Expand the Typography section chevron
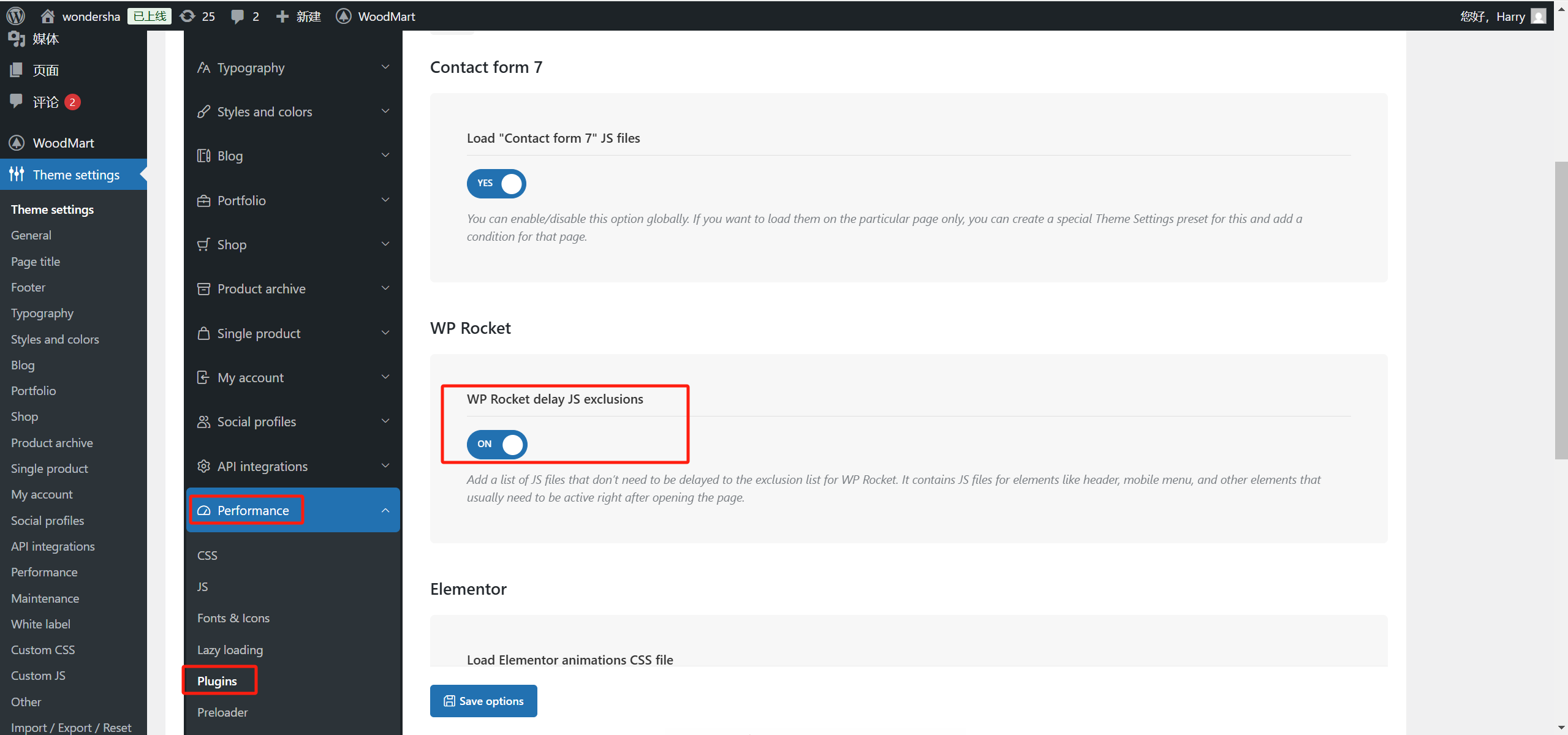This screenshot has width=1568, height=735. 385,67
